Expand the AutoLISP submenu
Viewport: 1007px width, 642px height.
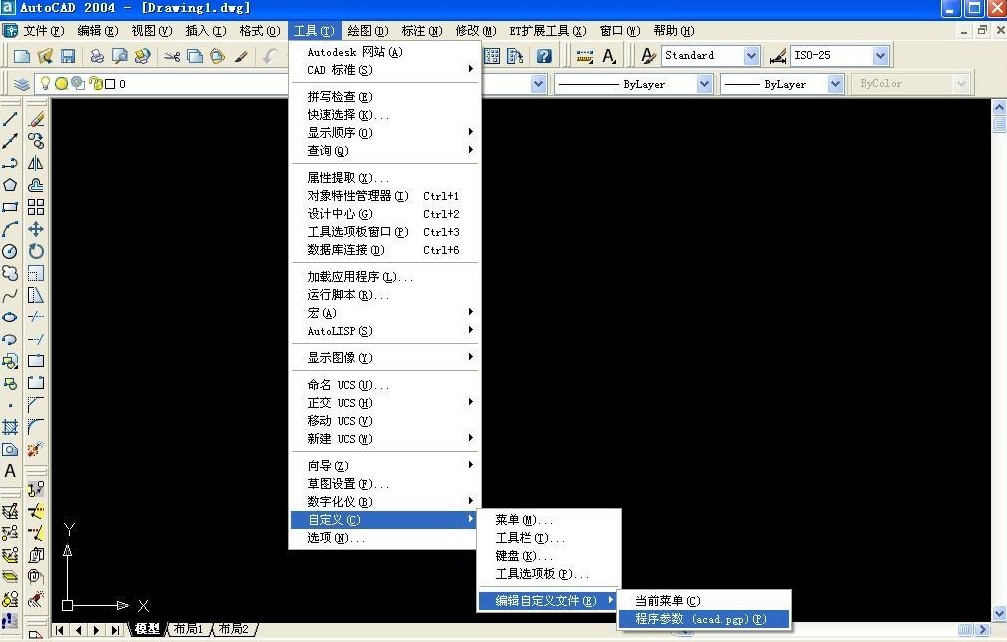pyautogui.click(x=385, y=331)
